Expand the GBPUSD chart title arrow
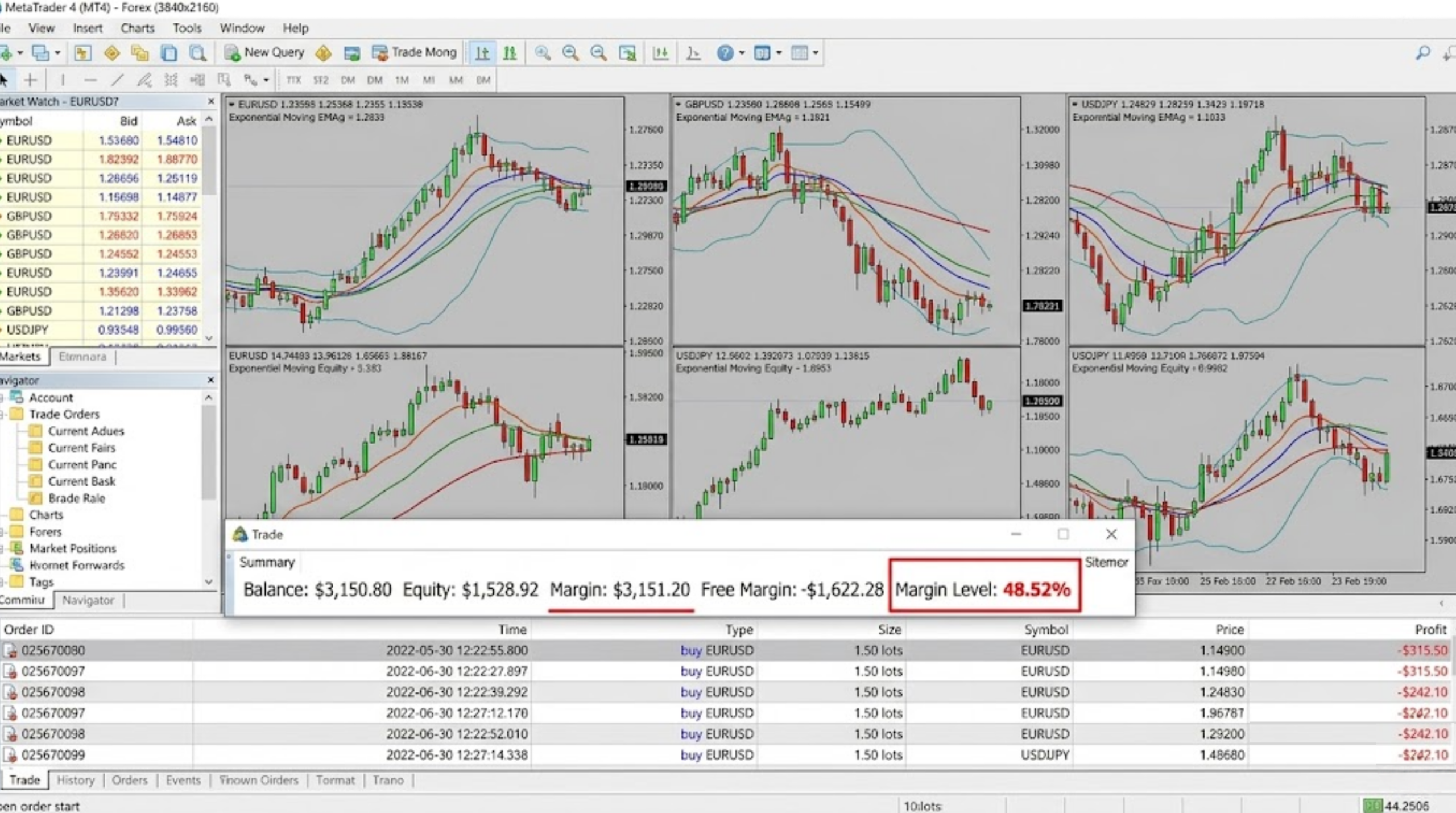Viewport: 1456px width, 813px height. pyautogui.click(x=678, y=104)
